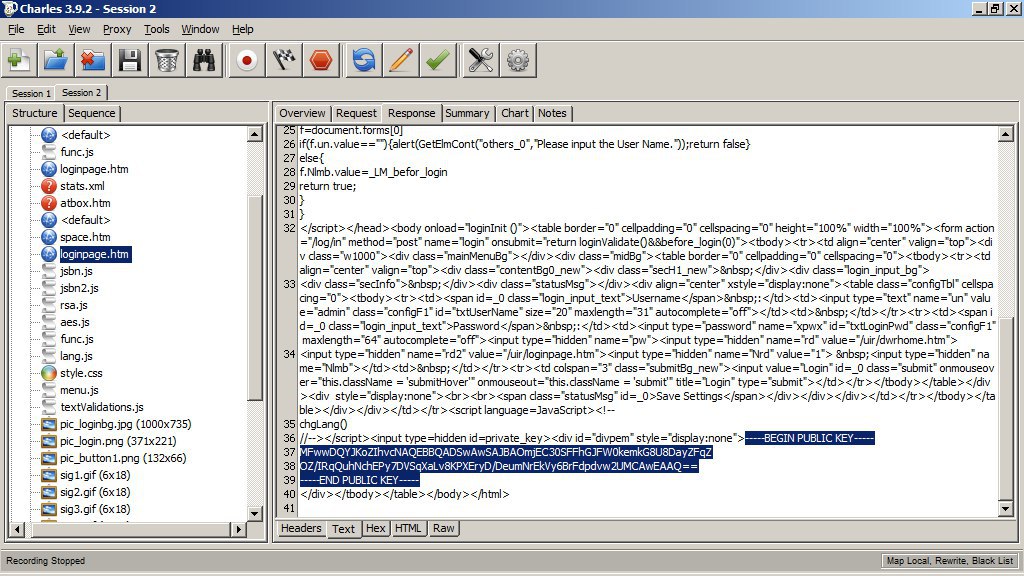Open the Tools menu

pyautogui.click(x=157, y=29)
